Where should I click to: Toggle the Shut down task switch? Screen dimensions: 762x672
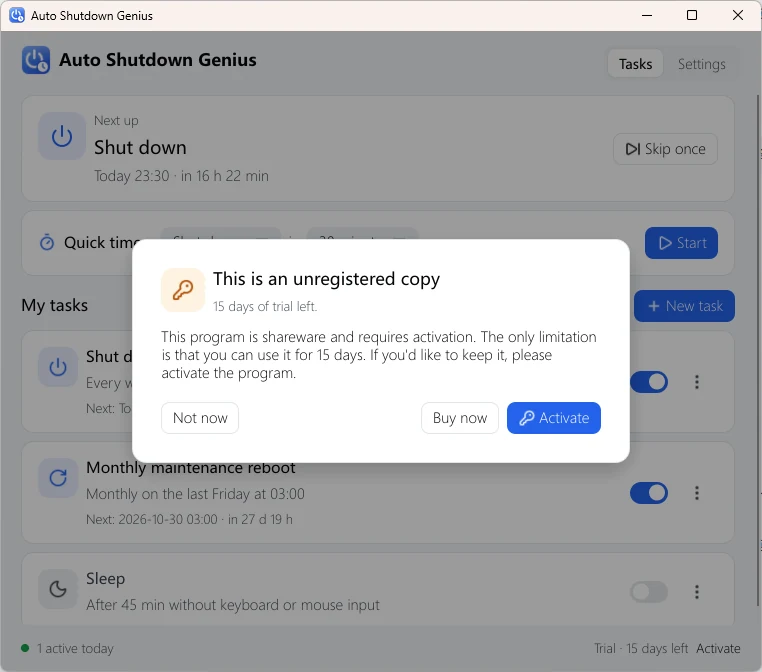(649, 382)
